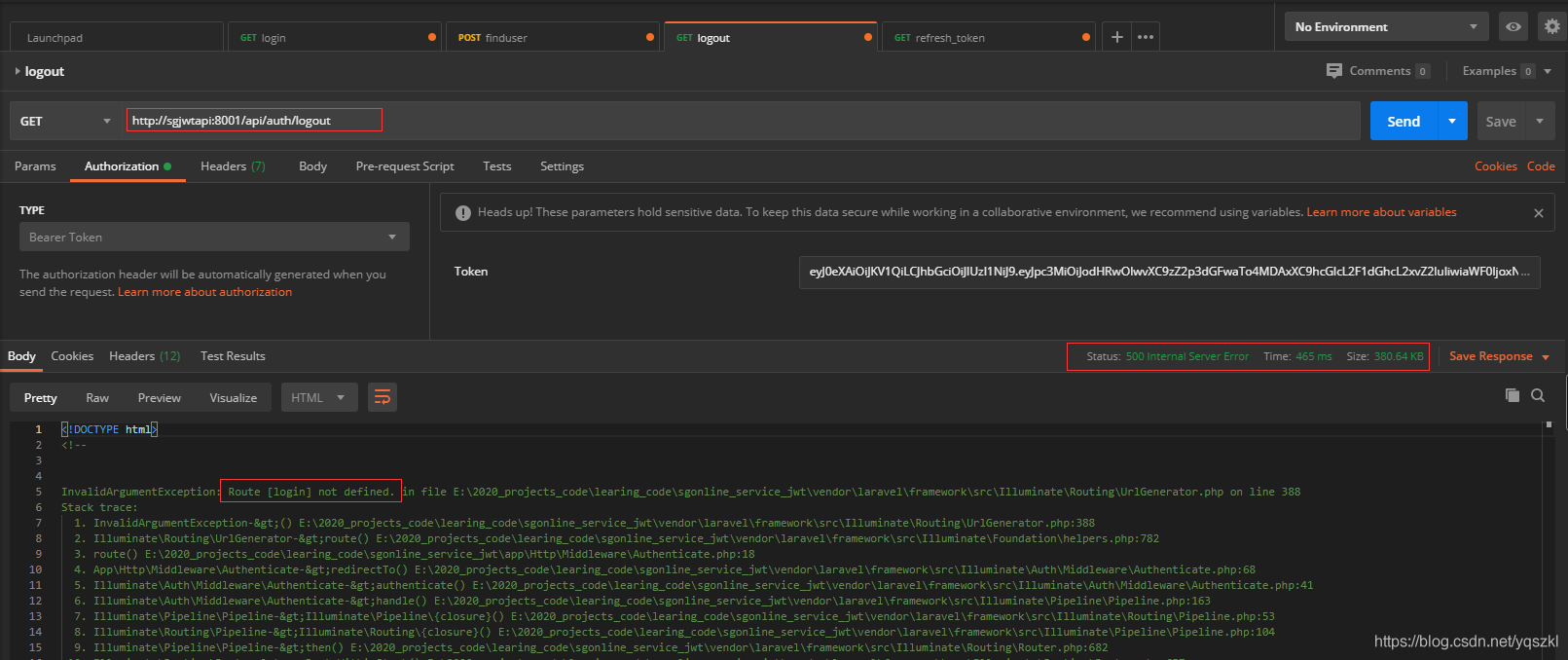Image resolution: width=1568 pixels, height=660 pixels.
Task: Open the Cookies link near Code
Action: (x=1496, y=166)
